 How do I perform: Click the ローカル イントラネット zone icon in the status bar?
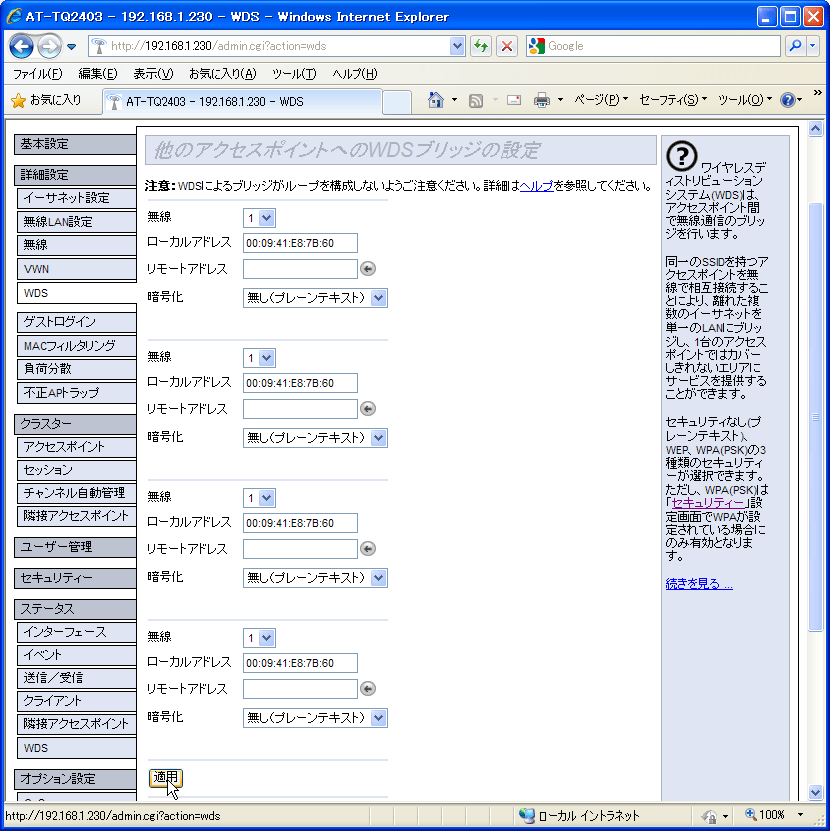pos(527,816)
